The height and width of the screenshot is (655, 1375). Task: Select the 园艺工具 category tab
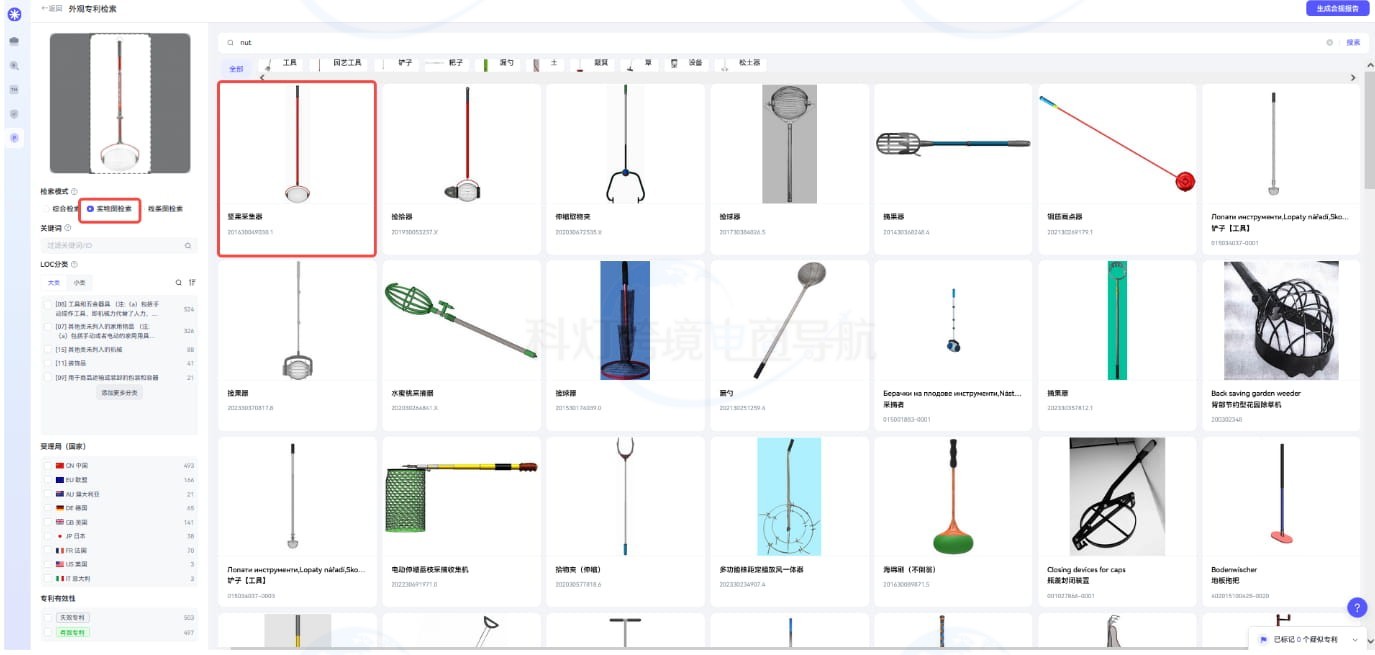(x=347, y=63)
